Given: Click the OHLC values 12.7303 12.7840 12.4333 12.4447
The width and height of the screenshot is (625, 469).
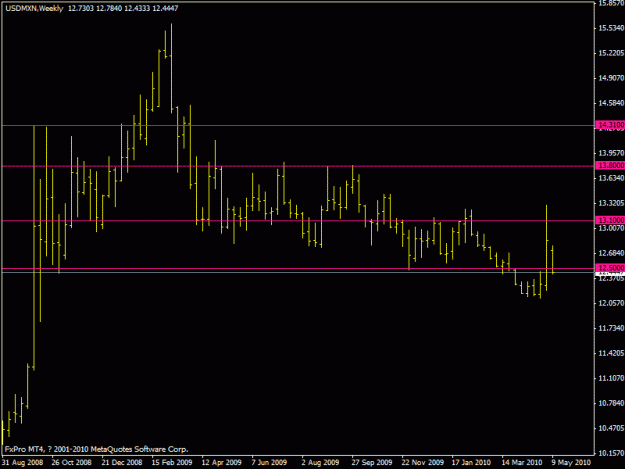Looking at the screenshot, I should 123,8.
